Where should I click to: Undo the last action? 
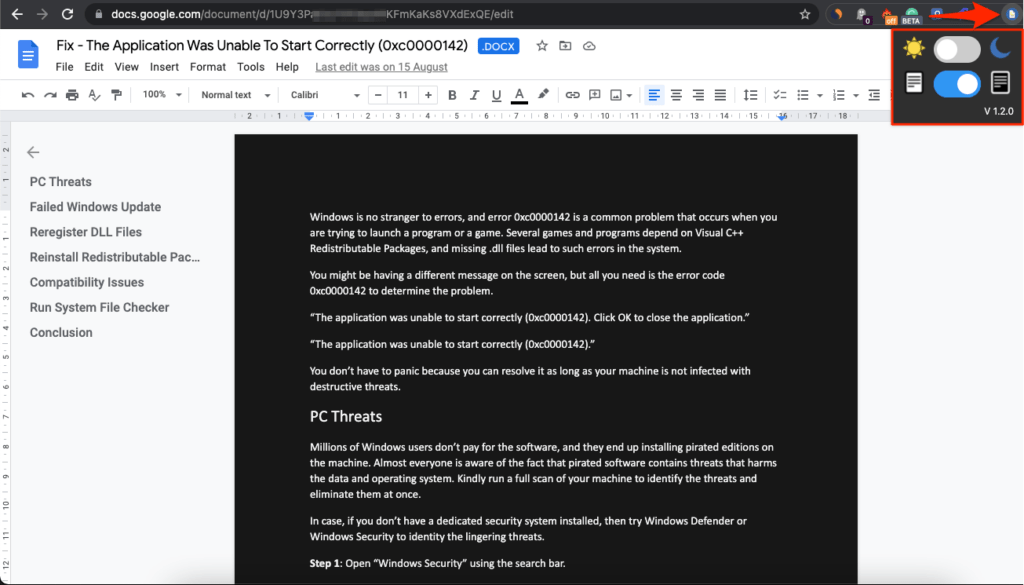pyautogui.click(x=27, y=94)
